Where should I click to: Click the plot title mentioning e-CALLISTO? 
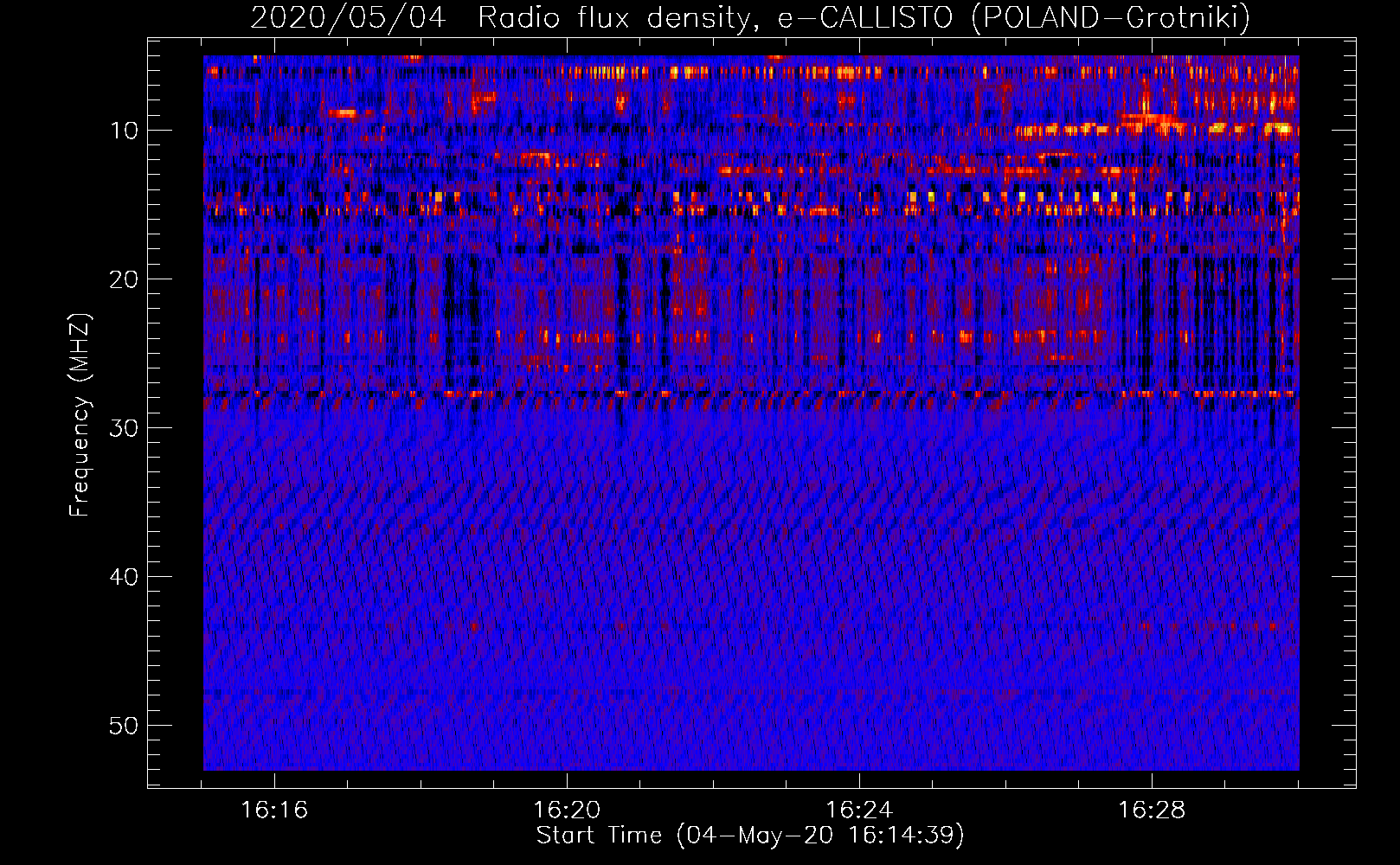[750, 17]
